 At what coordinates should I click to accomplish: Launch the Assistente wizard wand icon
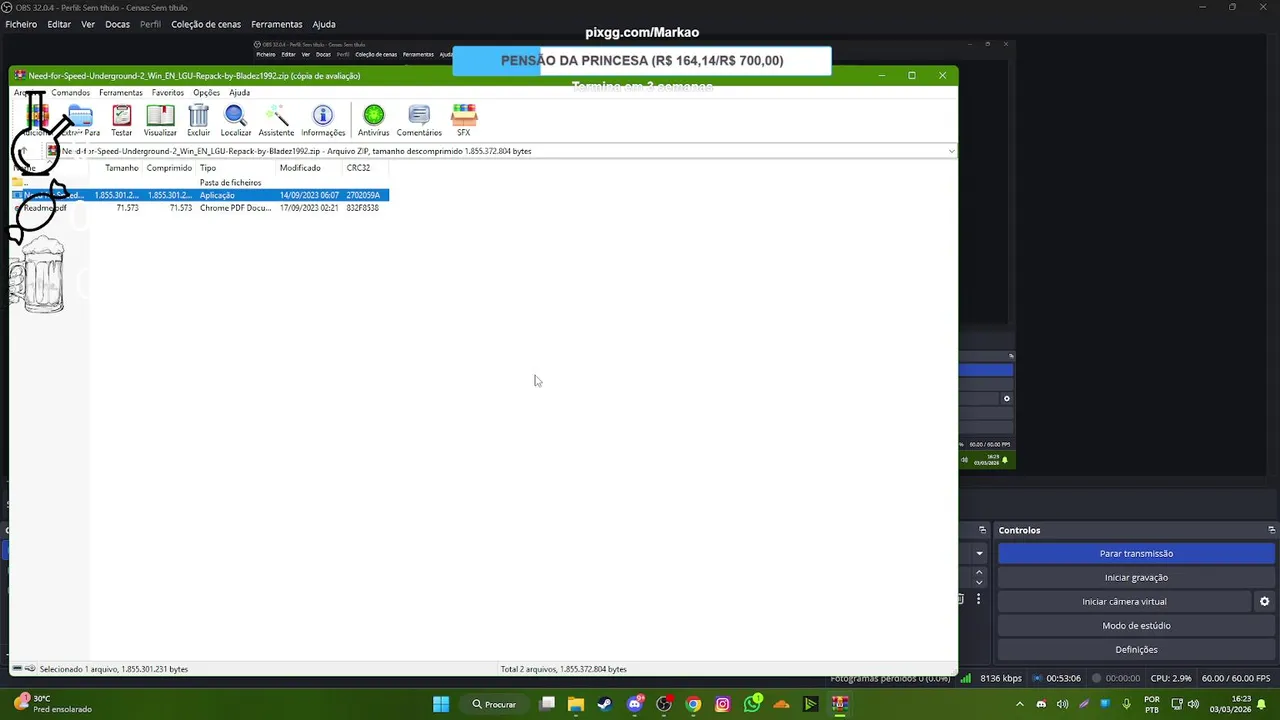click(x=276, y=121)
